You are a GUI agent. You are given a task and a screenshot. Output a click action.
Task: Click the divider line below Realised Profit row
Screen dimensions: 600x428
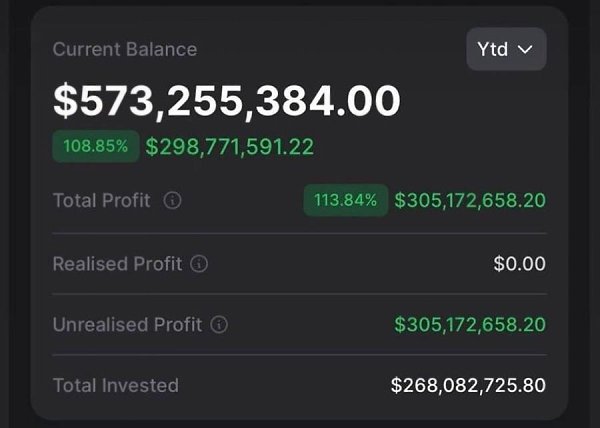299,294
